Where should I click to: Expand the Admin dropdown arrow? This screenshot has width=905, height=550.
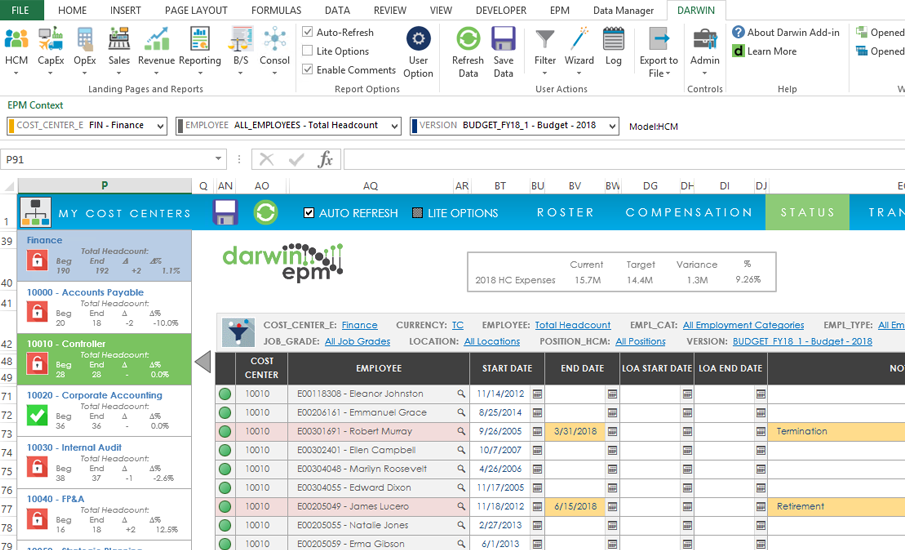(705, 73)
